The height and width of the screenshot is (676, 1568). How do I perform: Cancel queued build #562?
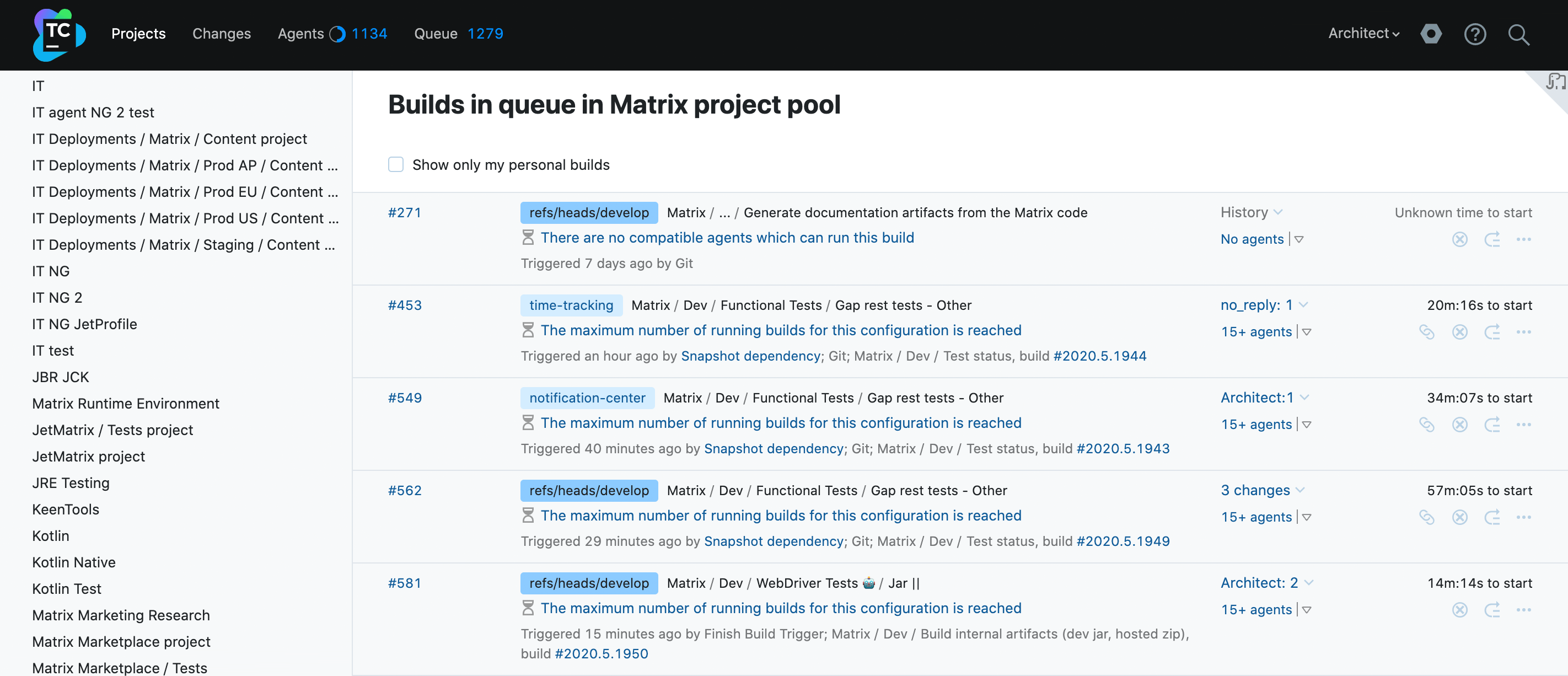coord(1459,517)
